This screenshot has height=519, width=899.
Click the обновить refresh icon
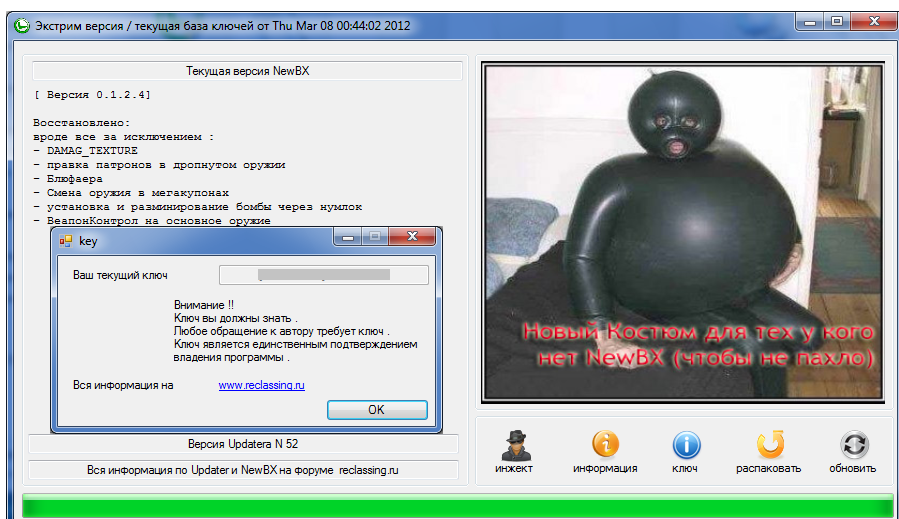pos(854,445)
